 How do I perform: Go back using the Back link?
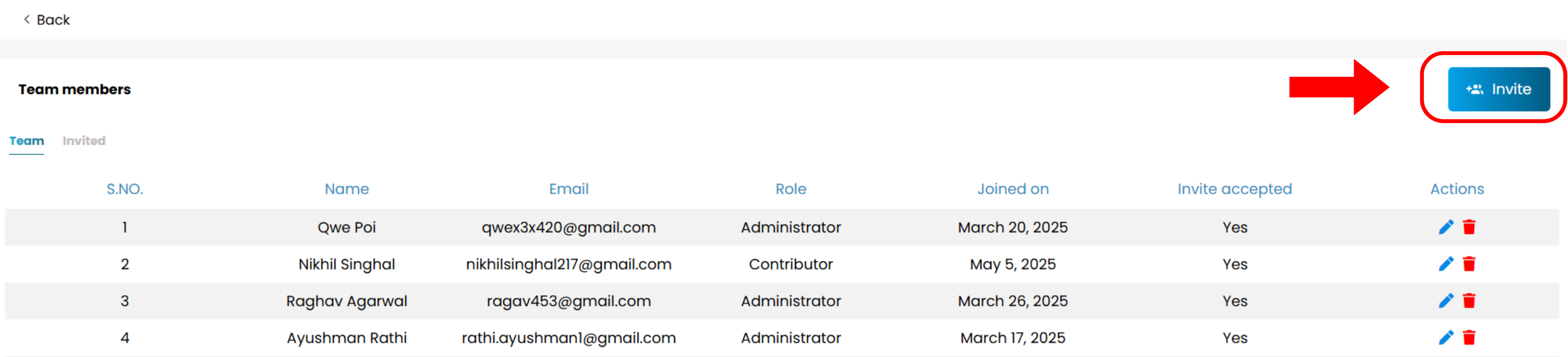point(47,20)
